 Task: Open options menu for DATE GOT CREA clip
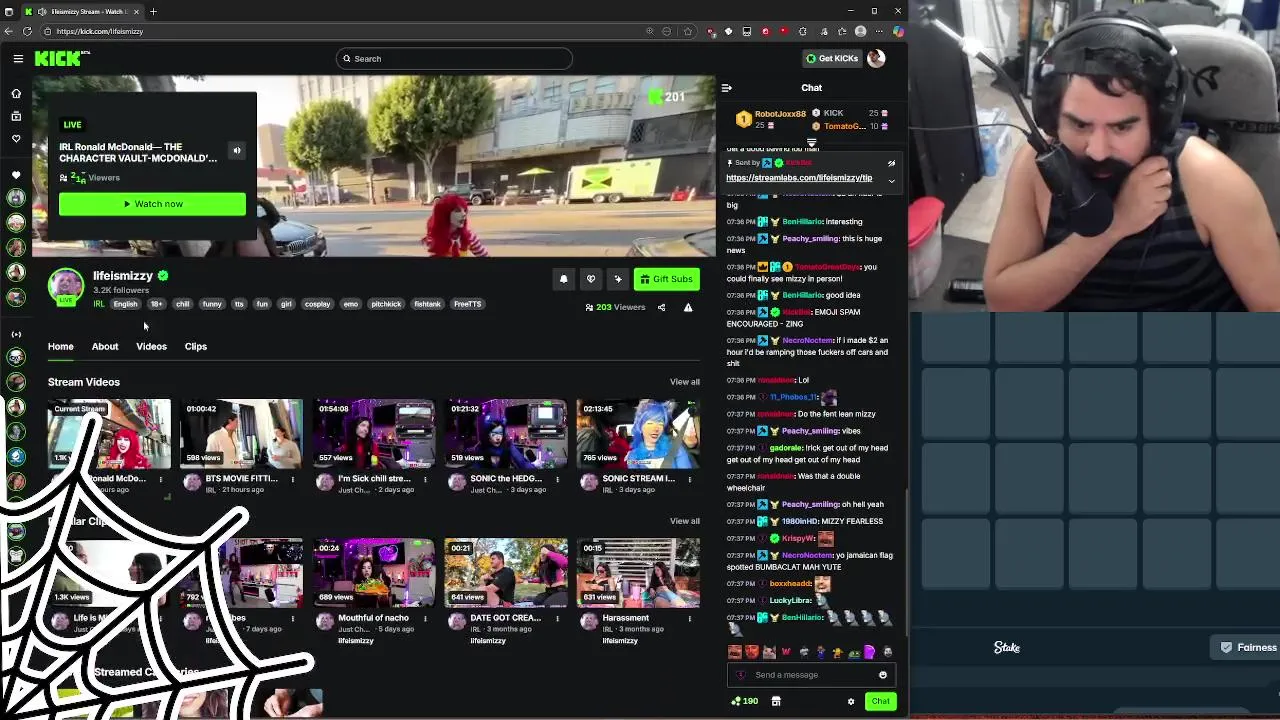click(557, 618)
